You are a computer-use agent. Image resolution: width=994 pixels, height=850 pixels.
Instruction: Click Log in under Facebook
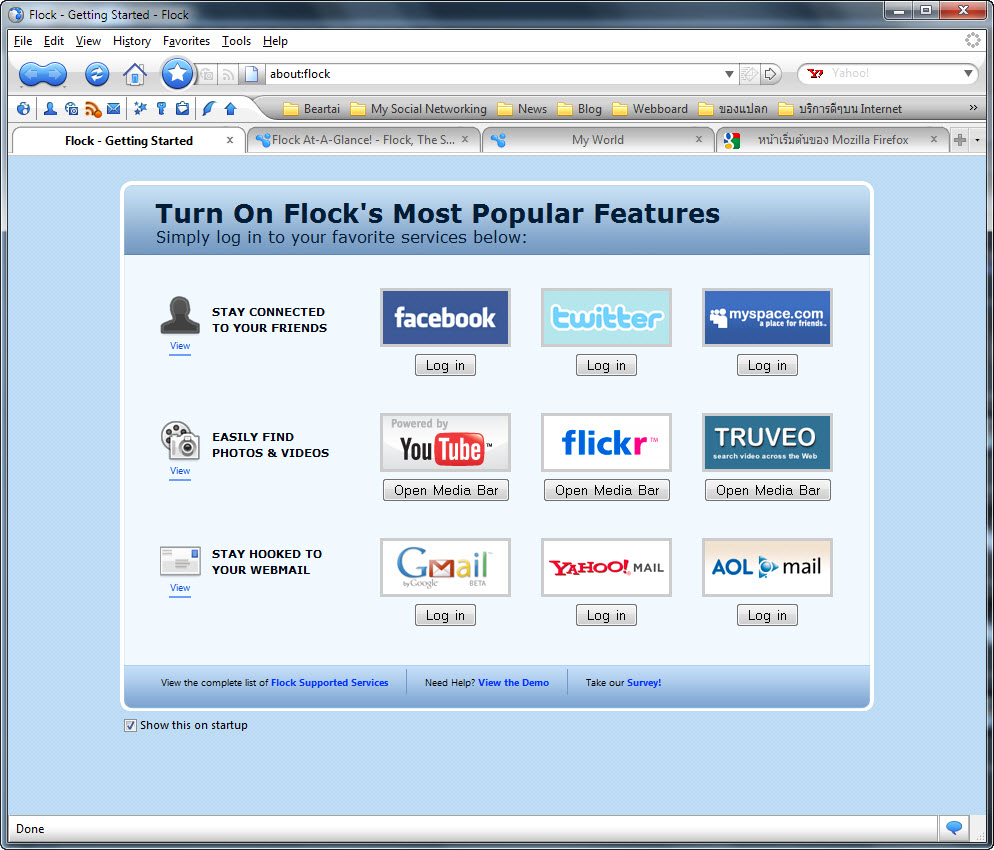(x=445, y=365)
